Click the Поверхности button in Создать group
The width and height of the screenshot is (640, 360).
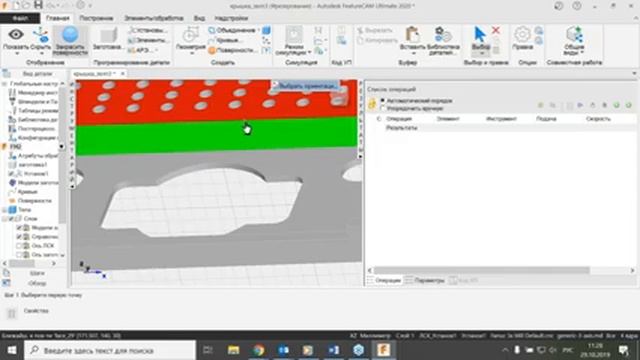click(x=232, y=50)
